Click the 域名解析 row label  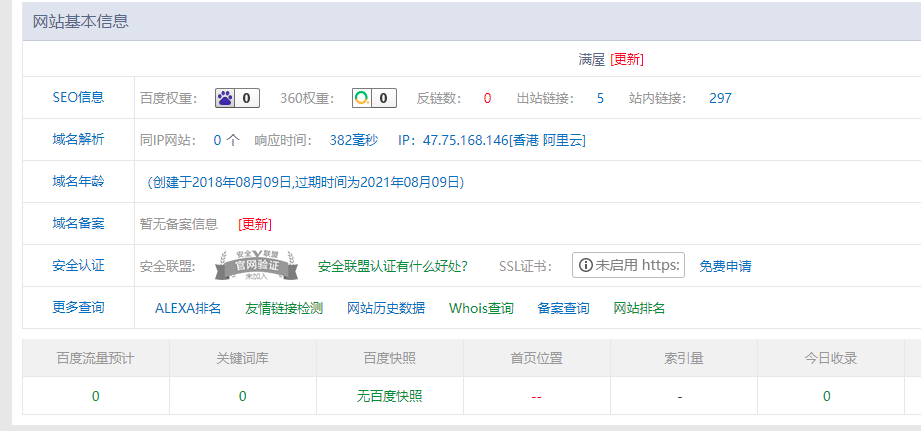point(78,139)
